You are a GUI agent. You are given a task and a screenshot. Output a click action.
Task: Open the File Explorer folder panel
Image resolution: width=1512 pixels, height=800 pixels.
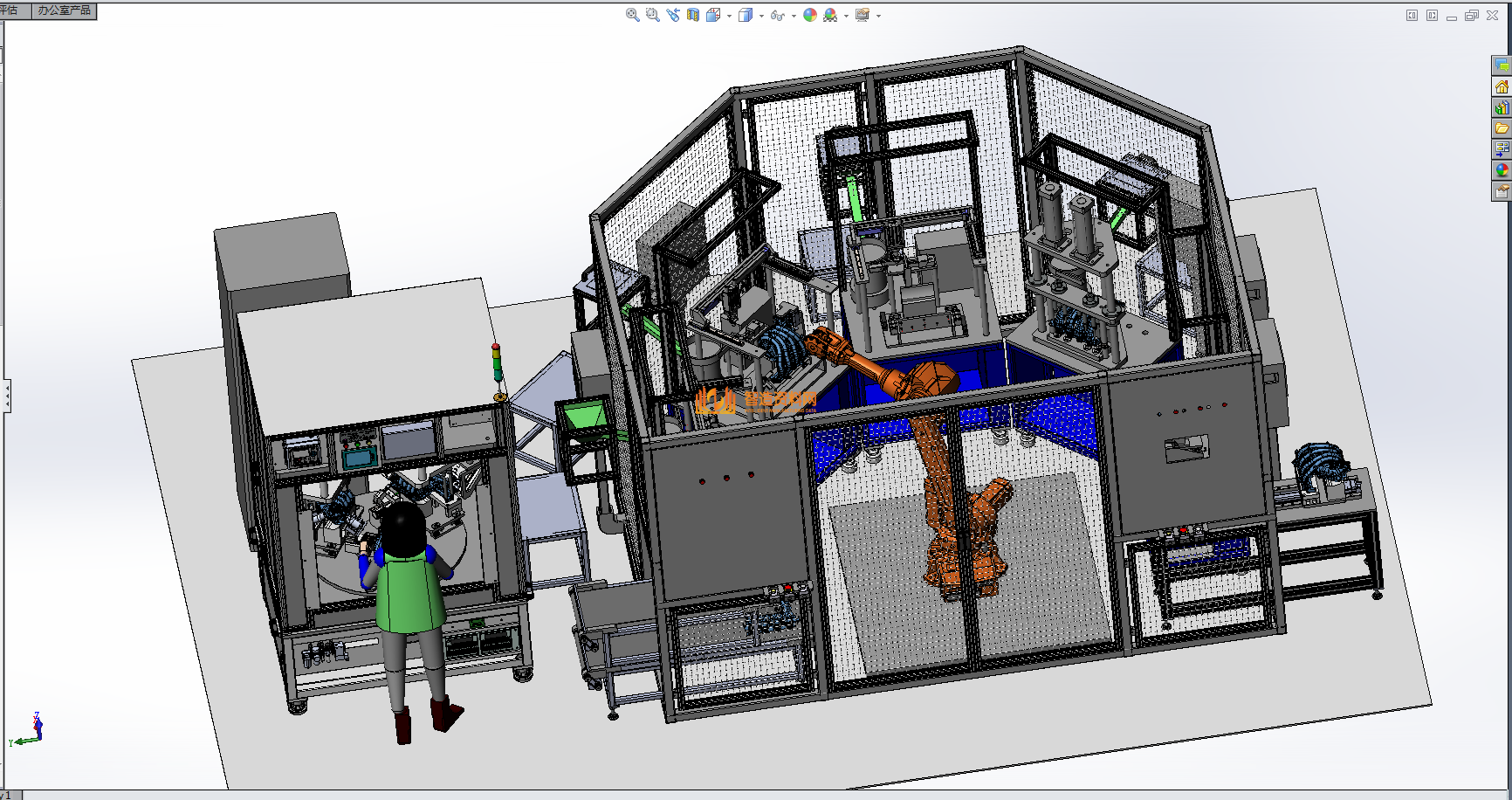[1502, 128]
